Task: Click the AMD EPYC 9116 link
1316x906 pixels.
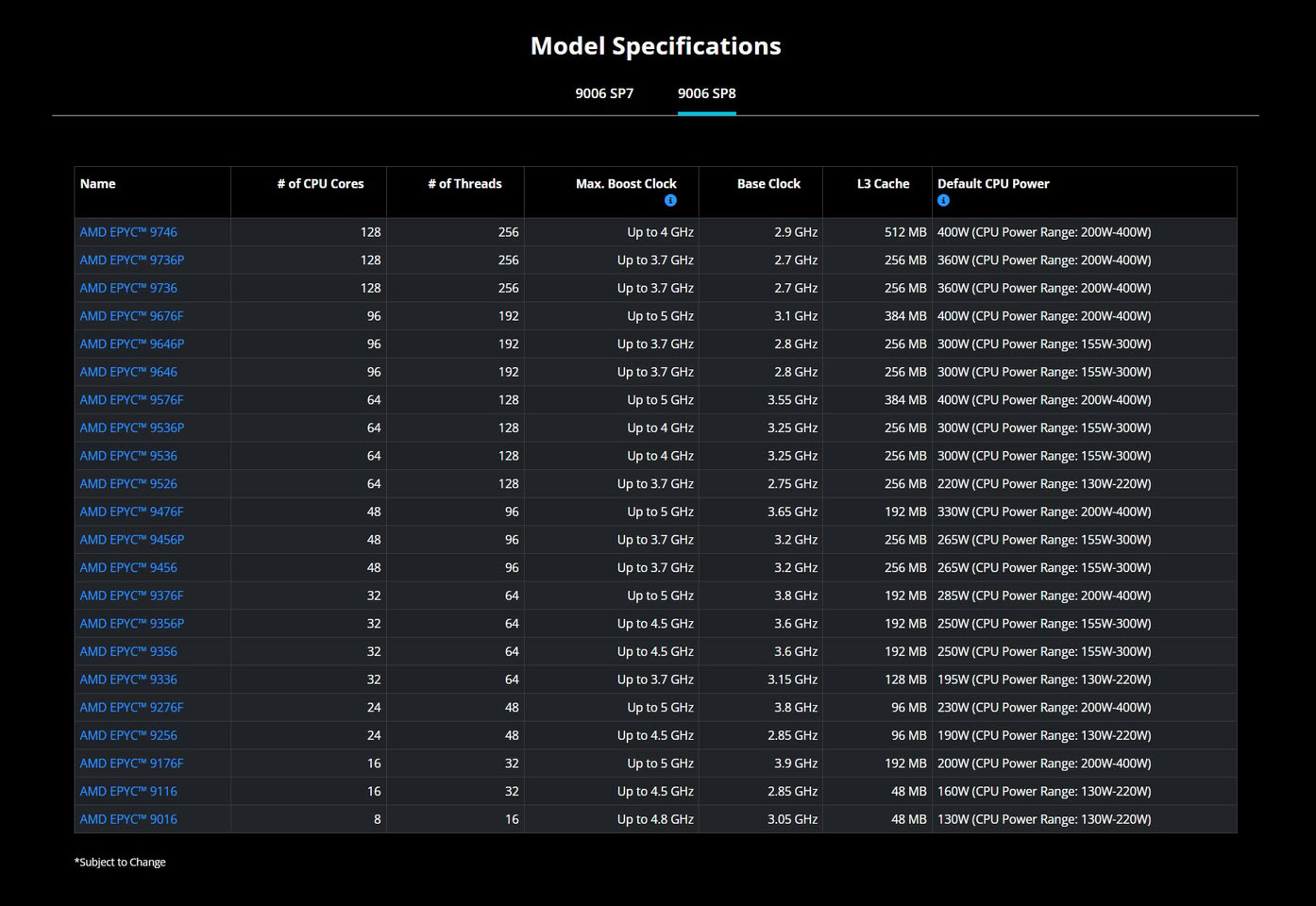Action: point(128,791)
